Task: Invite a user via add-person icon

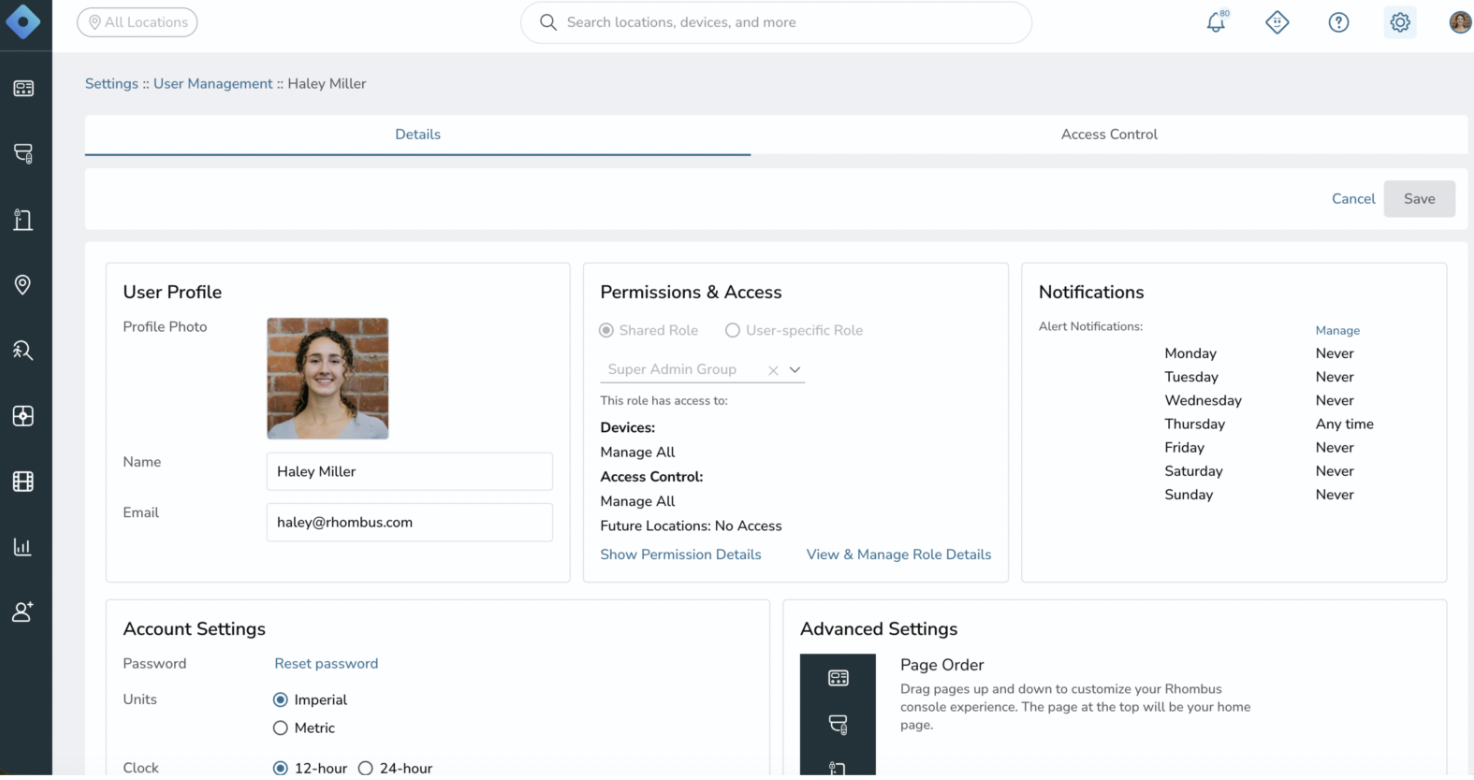Action: tap(23, 611)
